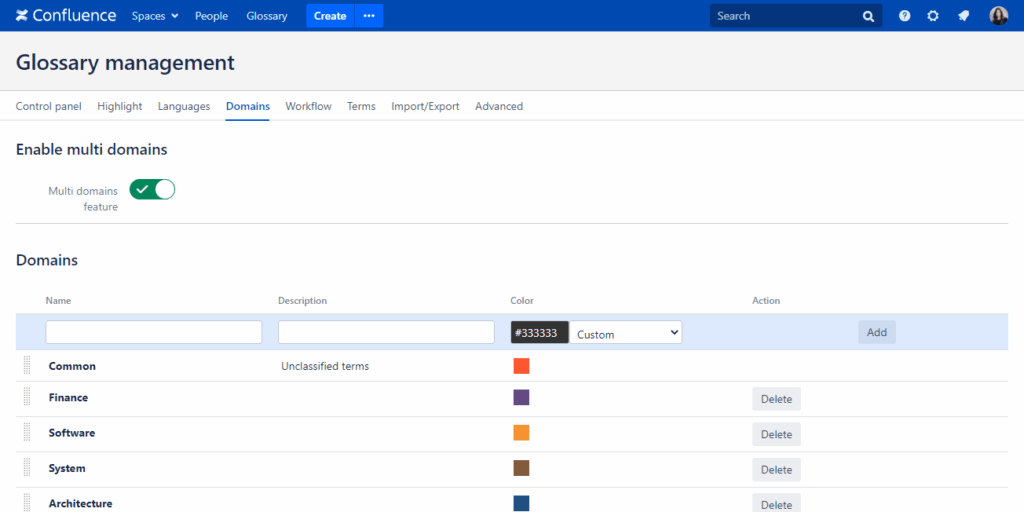Click the search magnifier icon
The height and width of the screenshot is (512, 1024).
(x=868, y=16)
